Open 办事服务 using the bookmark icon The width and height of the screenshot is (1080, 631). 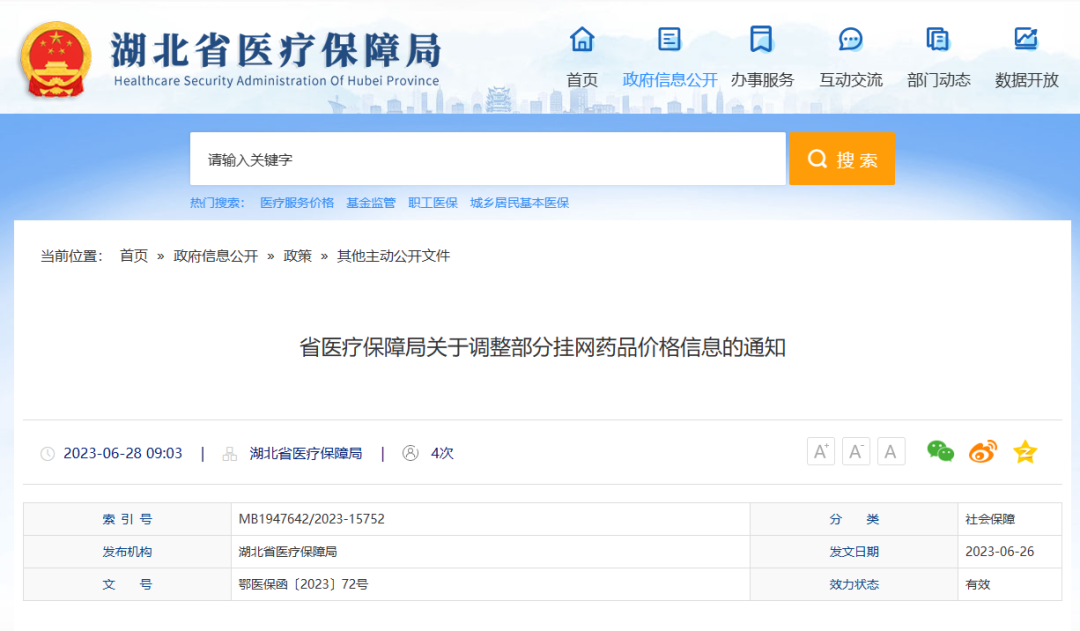coord(762,39)
